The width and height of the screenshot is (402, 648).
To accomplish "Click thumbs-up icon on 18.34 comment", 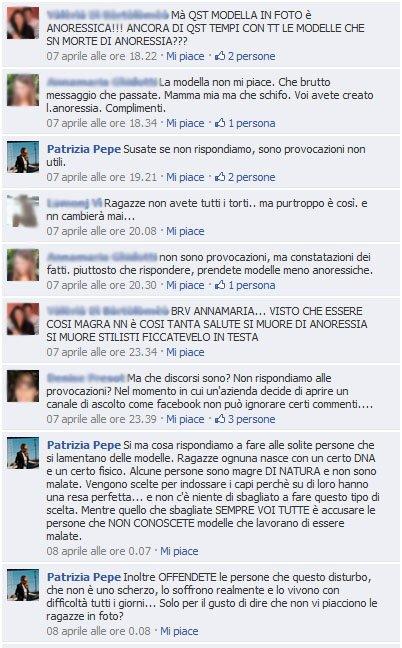I will point(220,123).
